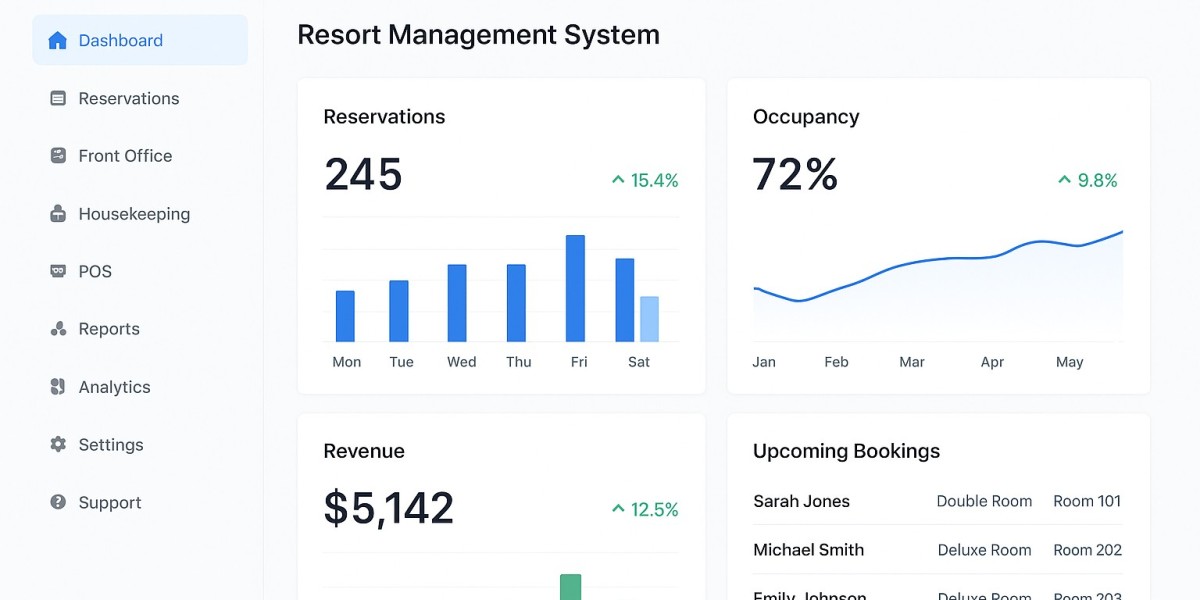Click the Tue label under Reservations chart

point(401,362)
